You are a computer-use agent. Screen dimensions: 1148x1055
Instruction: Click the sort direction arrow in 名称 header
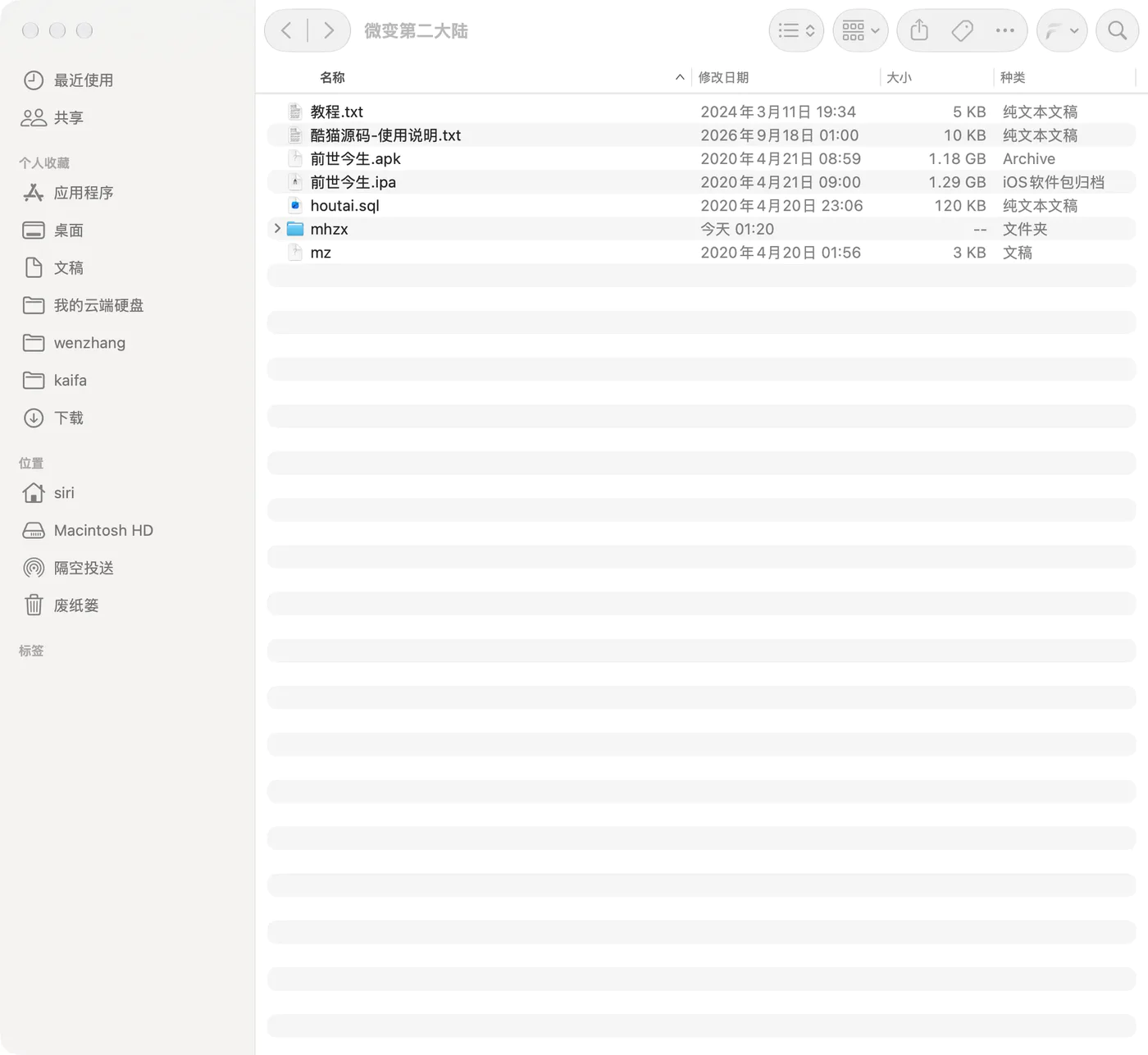tap(680, 77)
